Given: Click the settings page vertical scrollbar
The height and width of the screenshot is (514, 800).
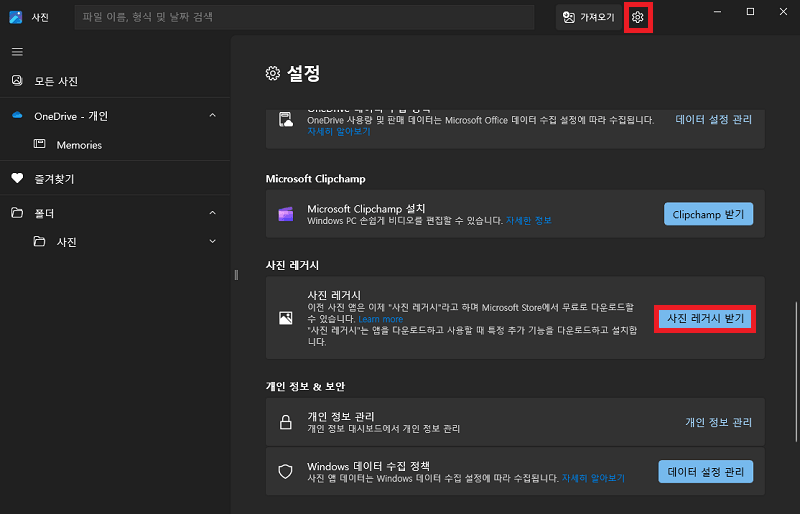Looking at the screenshot, I should click(x=796, y=372).
